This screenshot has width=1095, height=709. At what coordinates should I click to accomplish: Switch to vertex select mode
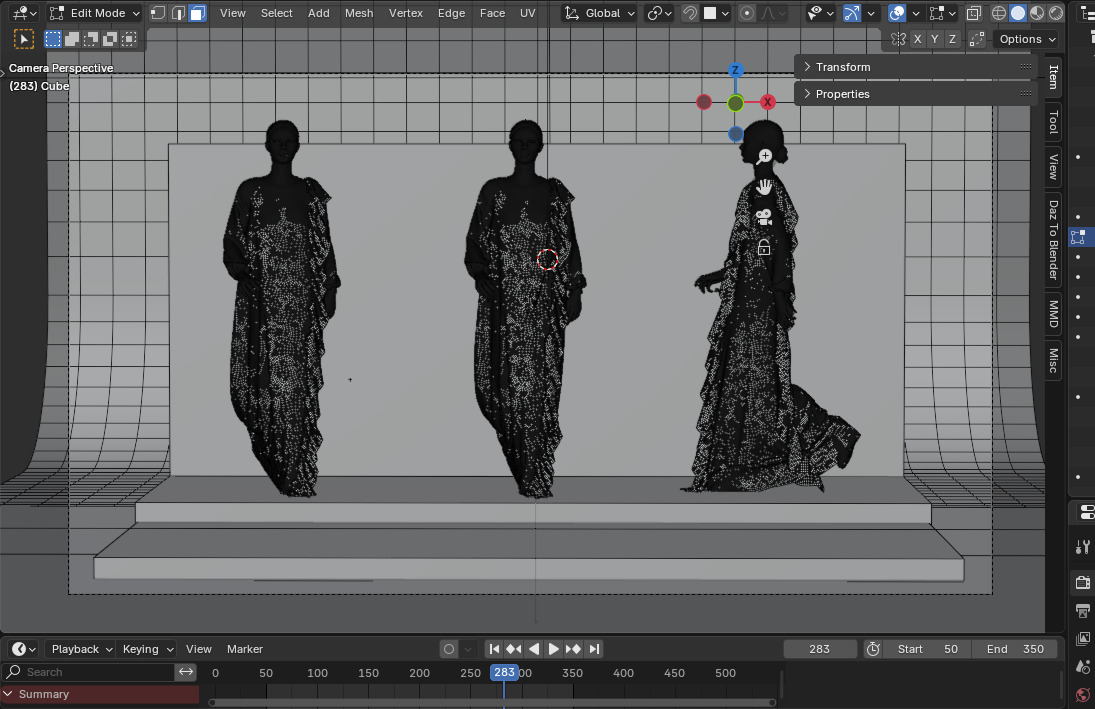[159, 13]
